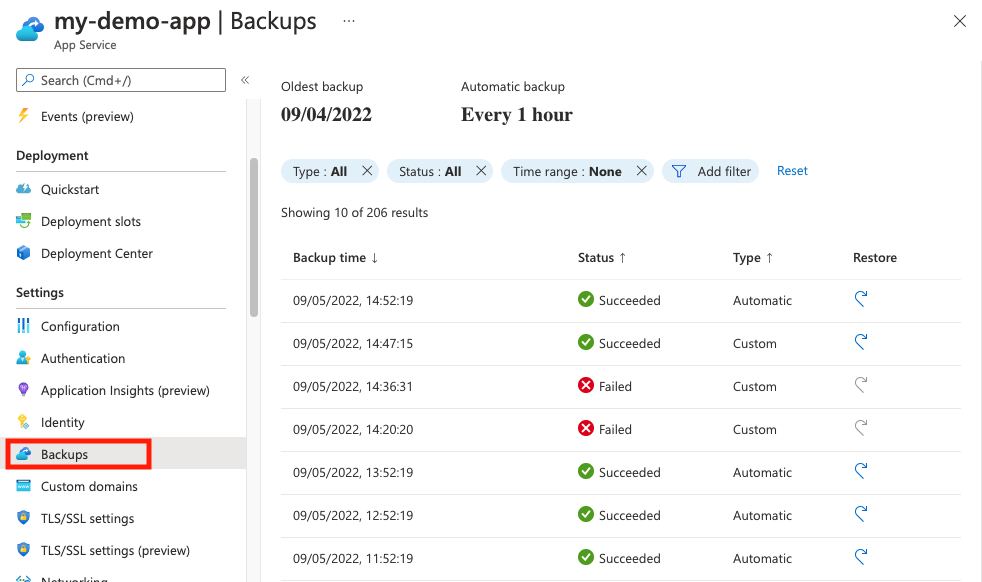Click the Deployment Center icon
This screenshot has width=982, height=582.
[24, 253]
